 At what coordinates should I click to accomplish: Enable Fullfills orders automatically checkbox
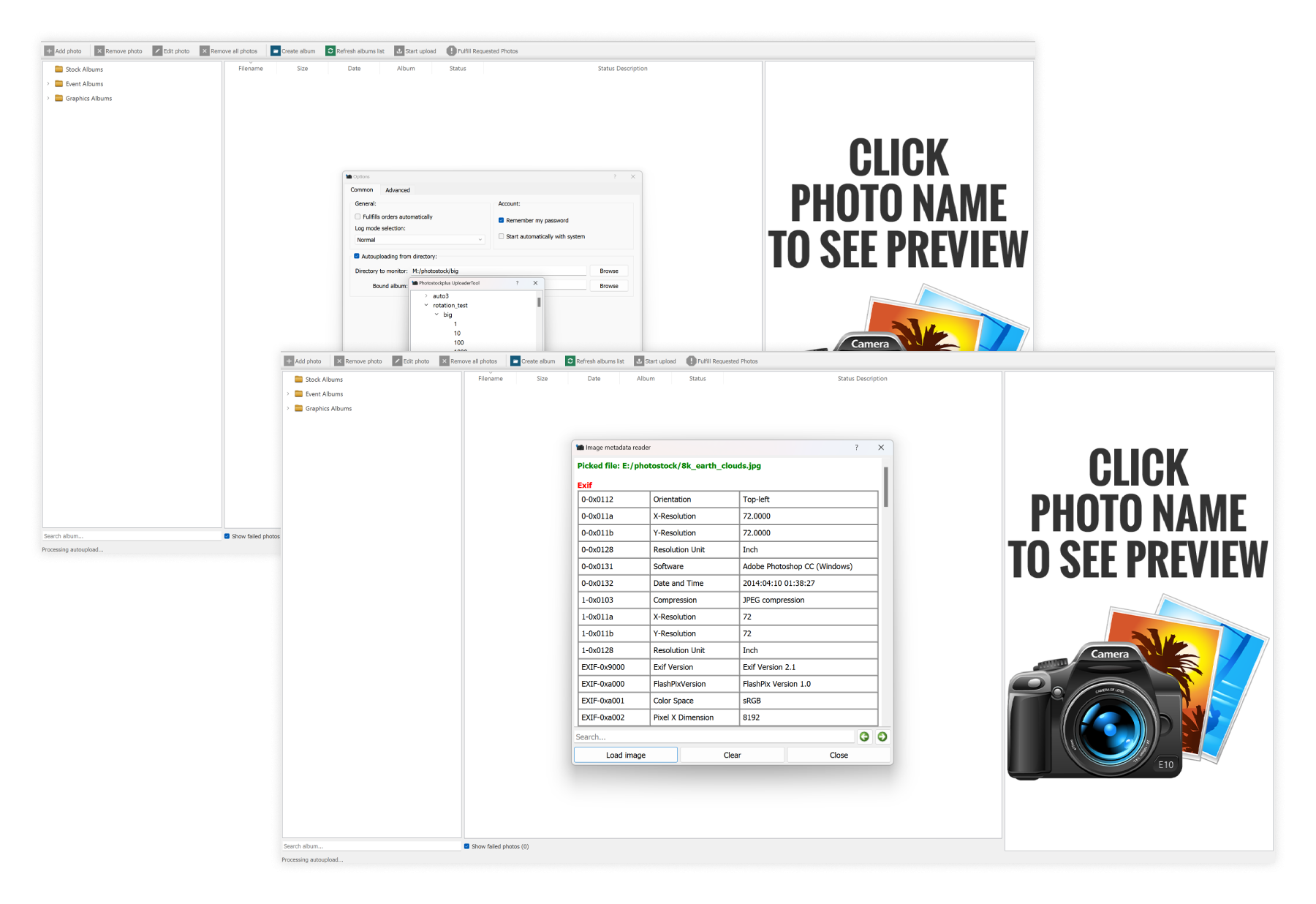pyautogui.click(x=358, y=216)
